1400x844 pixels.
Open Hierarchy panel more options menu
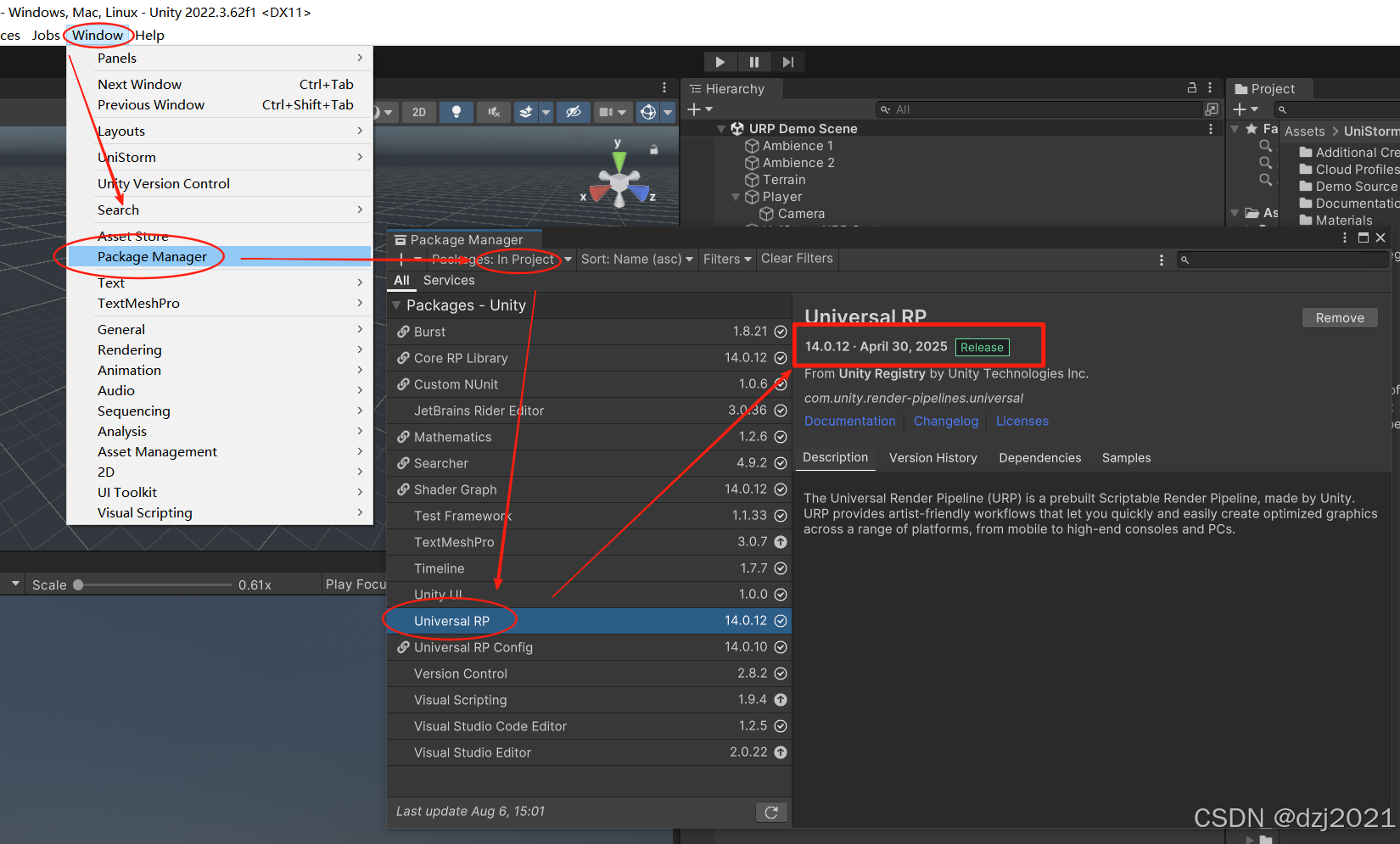(x=1210, y=87)
